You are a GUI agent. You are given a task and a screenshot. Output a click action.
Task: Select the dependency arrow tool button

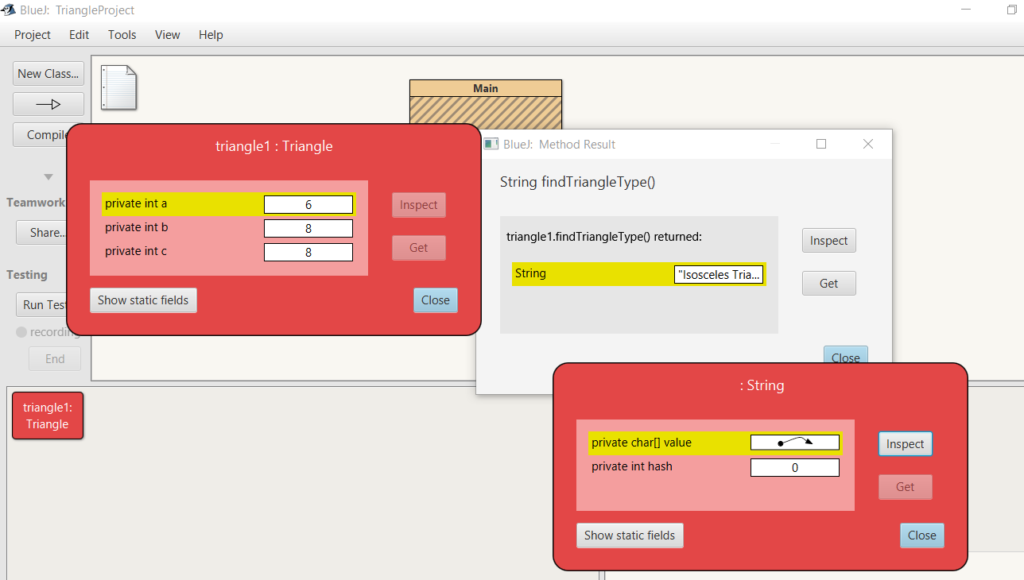[x=48, y=104]
